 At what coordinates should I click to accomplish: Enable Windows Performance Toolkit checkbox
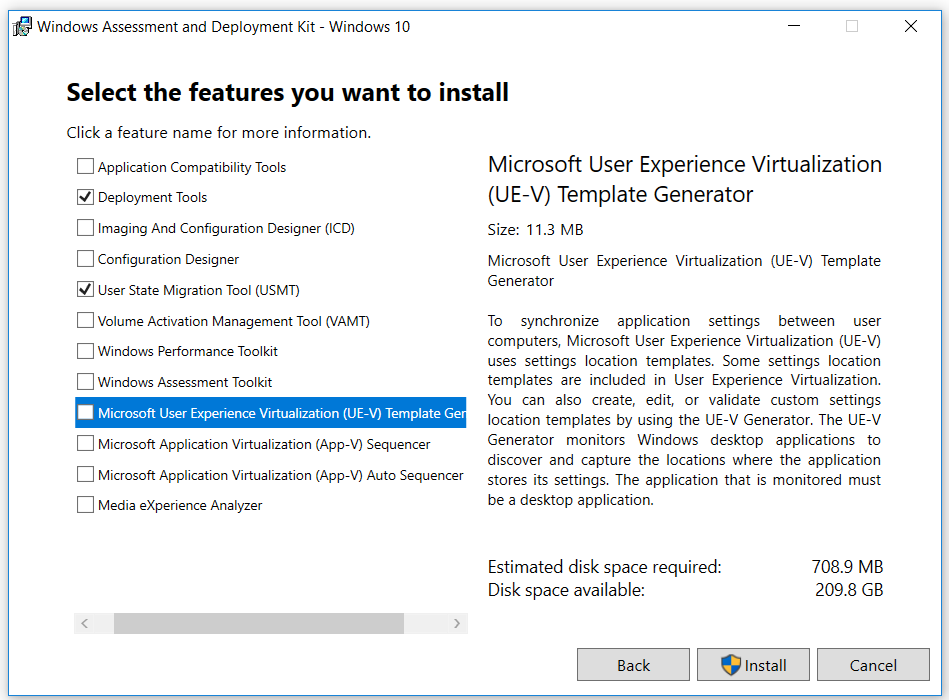click(x=85, y=351)
